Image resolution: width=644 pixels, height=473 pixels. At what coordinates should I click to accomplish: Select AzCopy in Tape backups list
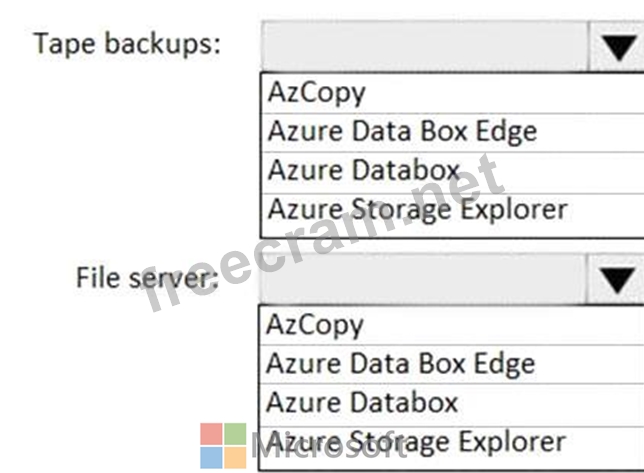point(316,93)
